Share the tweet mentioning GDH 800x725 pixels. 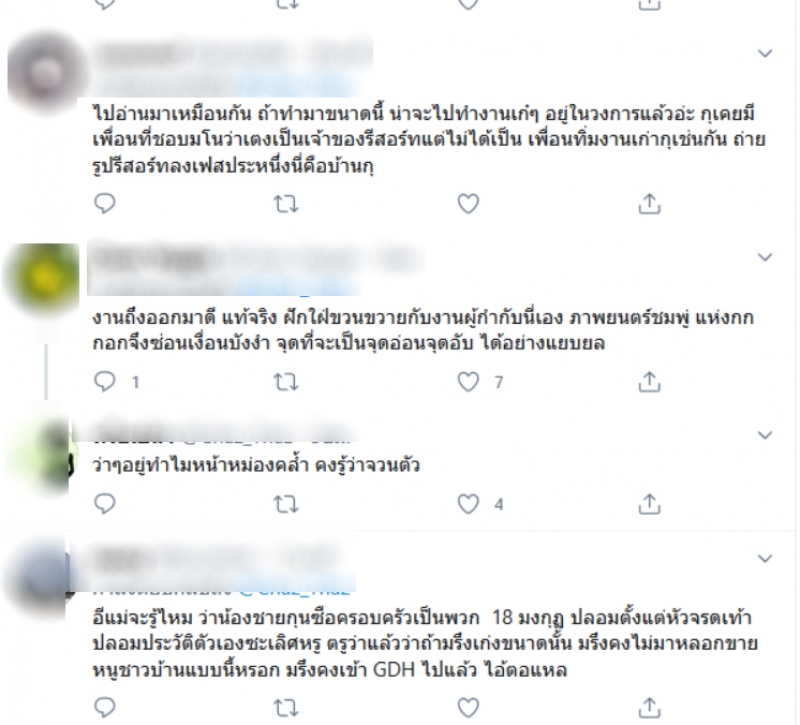pos(649,707)
